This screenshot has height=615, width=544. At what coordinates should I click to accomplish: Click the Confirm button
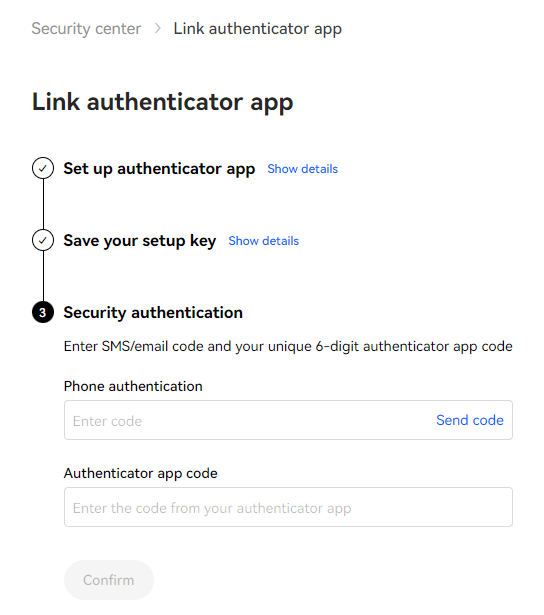[x=109, y=580]
